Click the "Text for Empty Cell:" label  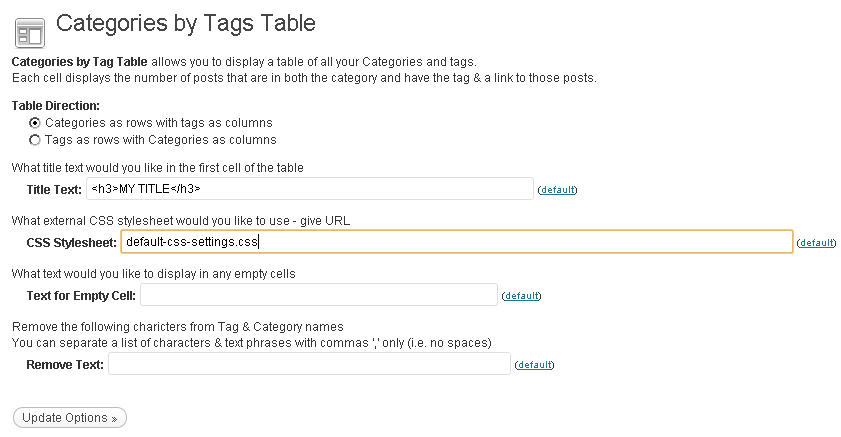tap(81, 295)
